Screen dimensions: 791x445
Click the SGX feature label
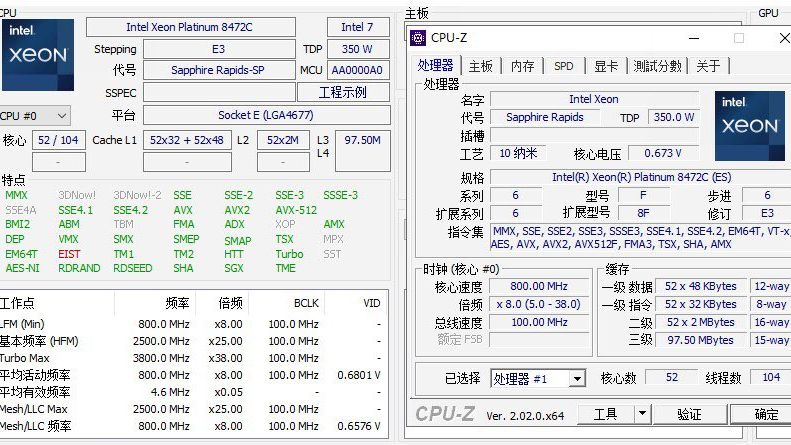(234, 268)
